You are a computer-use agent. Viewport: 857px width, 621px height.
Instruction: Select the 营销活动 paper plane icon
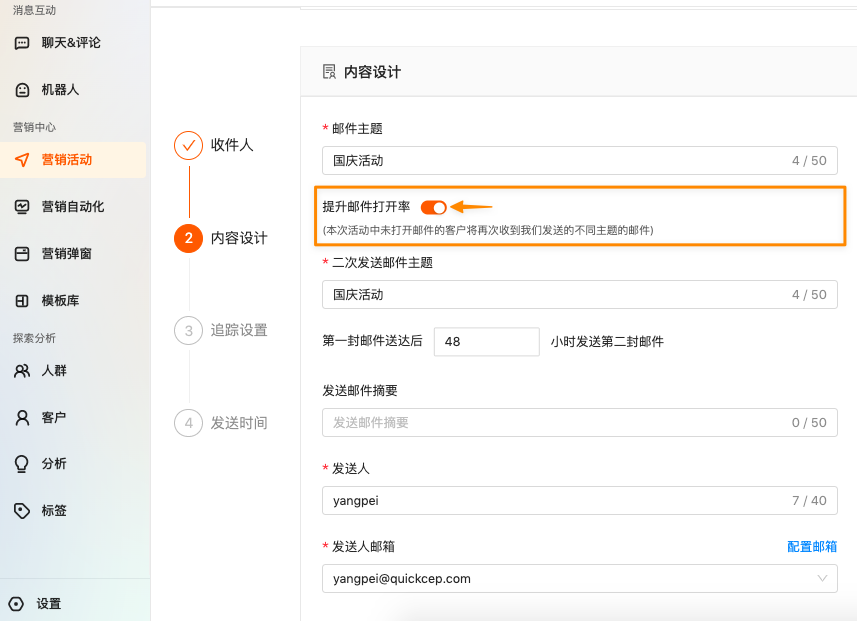[x=22, y=160]
